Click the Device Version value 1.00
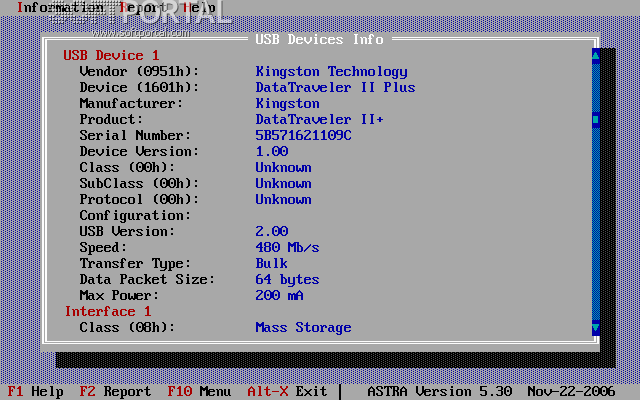 pos(272,151)
